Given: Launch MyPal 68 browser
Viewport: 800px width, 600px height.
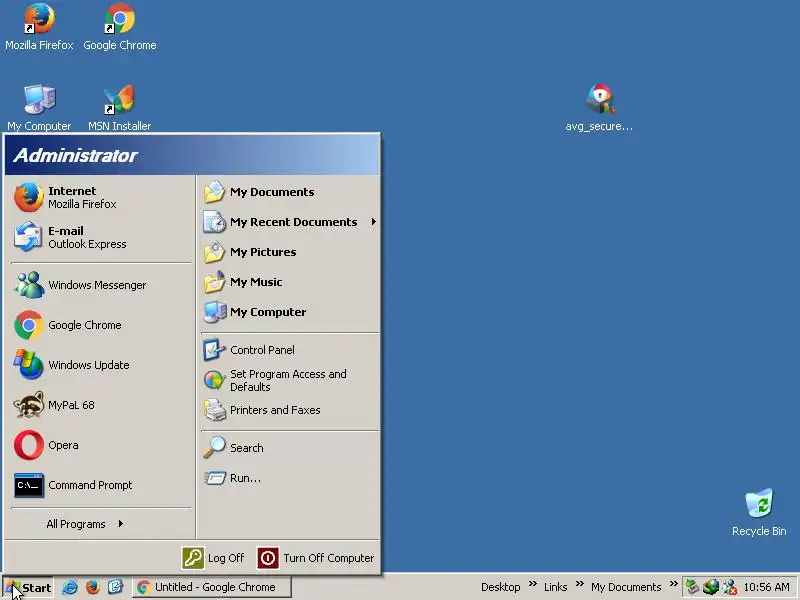Looking at the screenshot, I should point(99,405).
